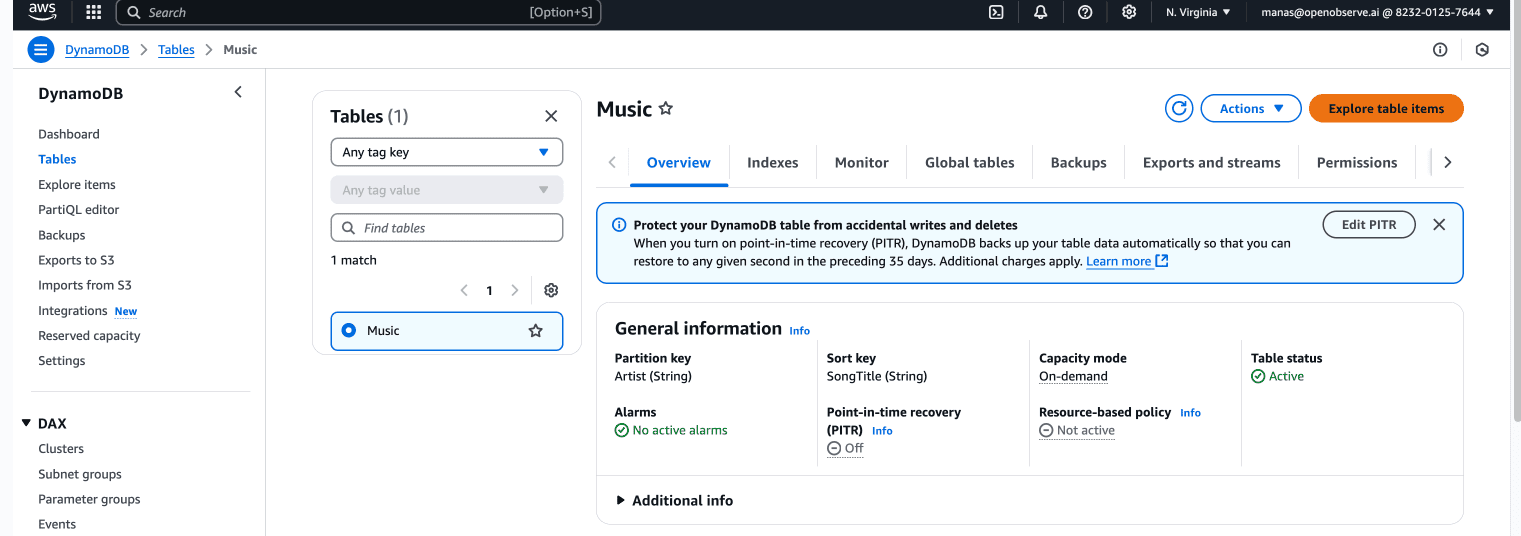Click the Find tables search field
The image size is (1521, 536).
point(447,228)
